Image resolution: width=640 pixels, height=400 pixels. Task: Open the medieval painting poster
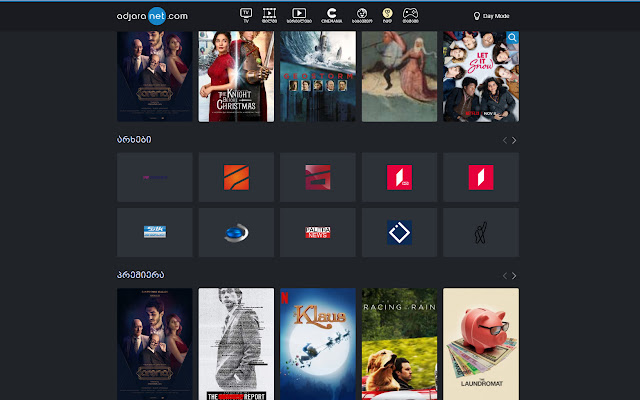[x=399, y=76]
